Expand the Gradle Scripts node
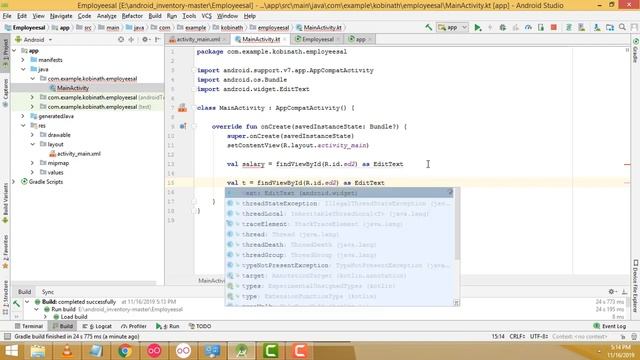 tap(14, 182)
